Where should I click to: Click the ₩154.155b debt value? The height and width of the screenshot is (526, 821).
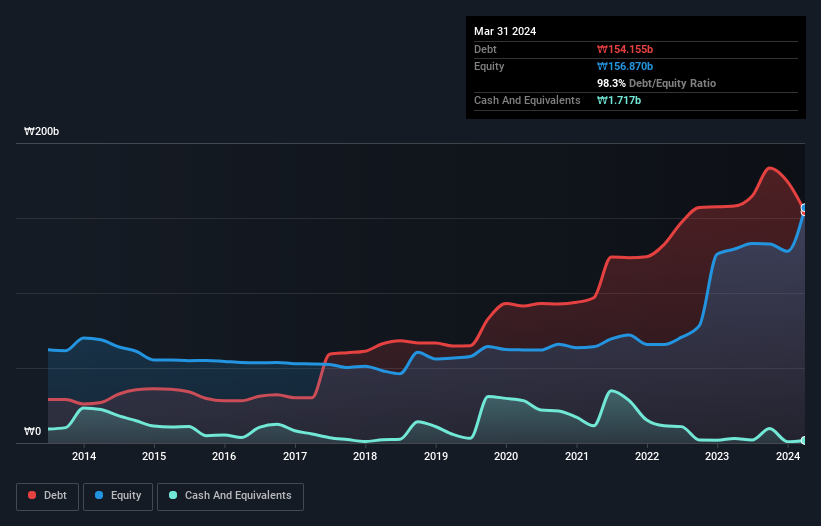click(x=625, y=49)
